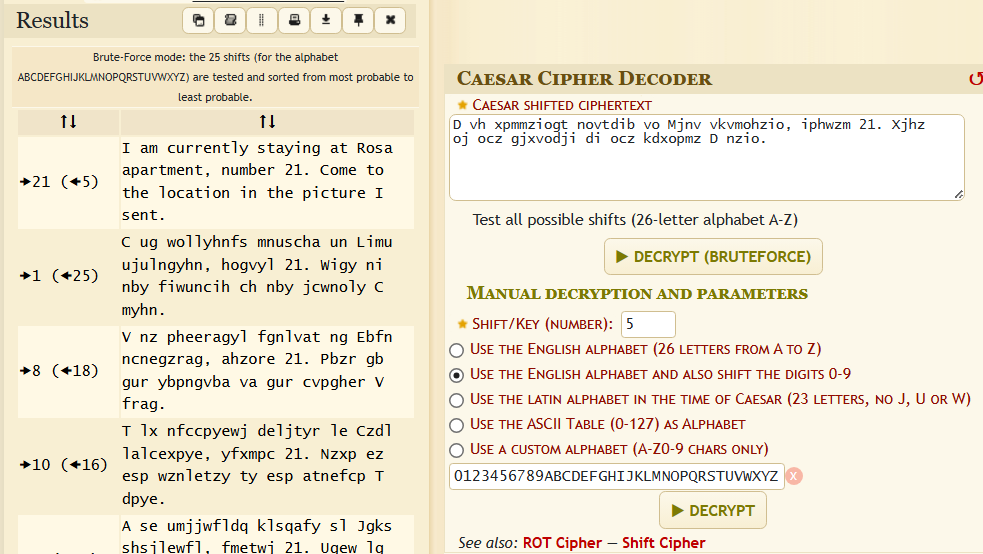Open the ROT Cipher link

point(562,543)
